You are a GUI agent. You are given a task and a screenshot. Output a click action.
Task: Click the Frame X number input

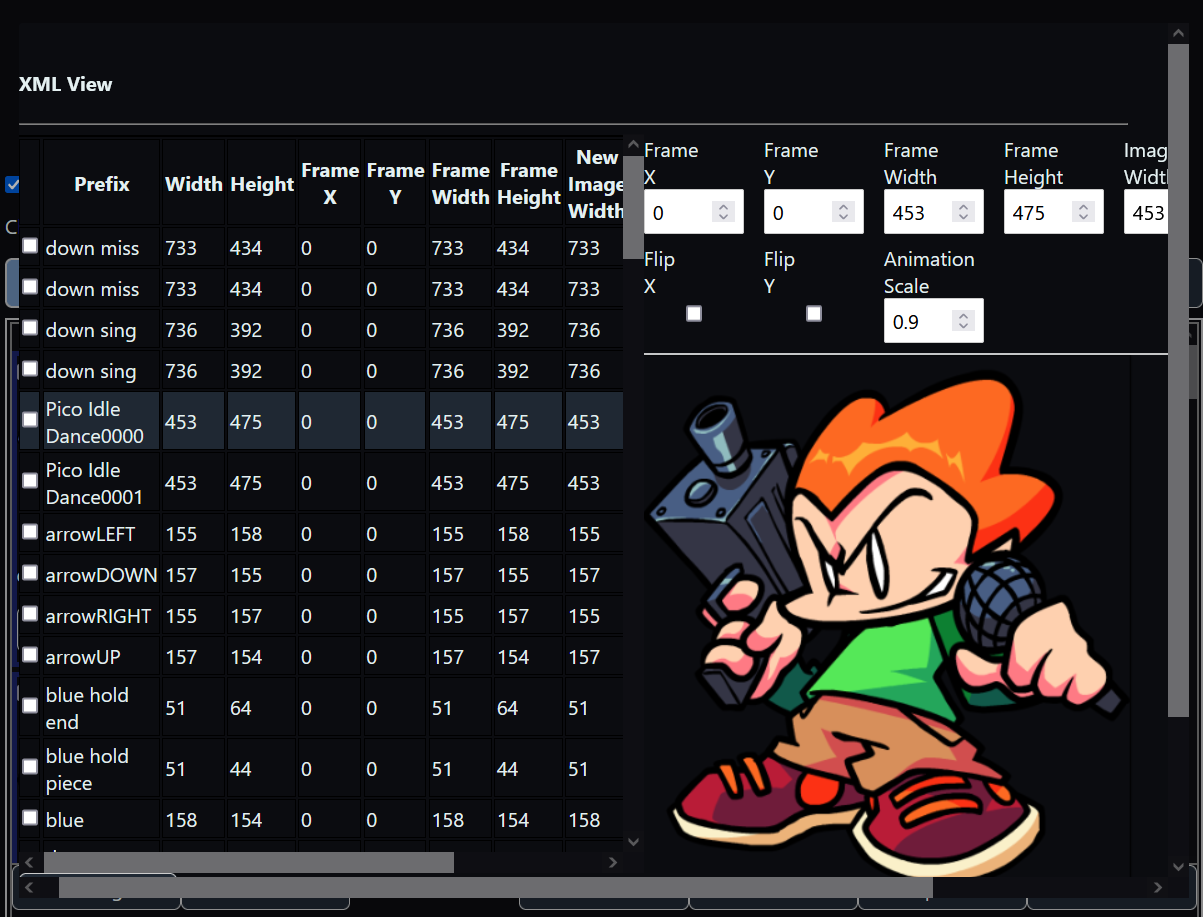[694, 212]
